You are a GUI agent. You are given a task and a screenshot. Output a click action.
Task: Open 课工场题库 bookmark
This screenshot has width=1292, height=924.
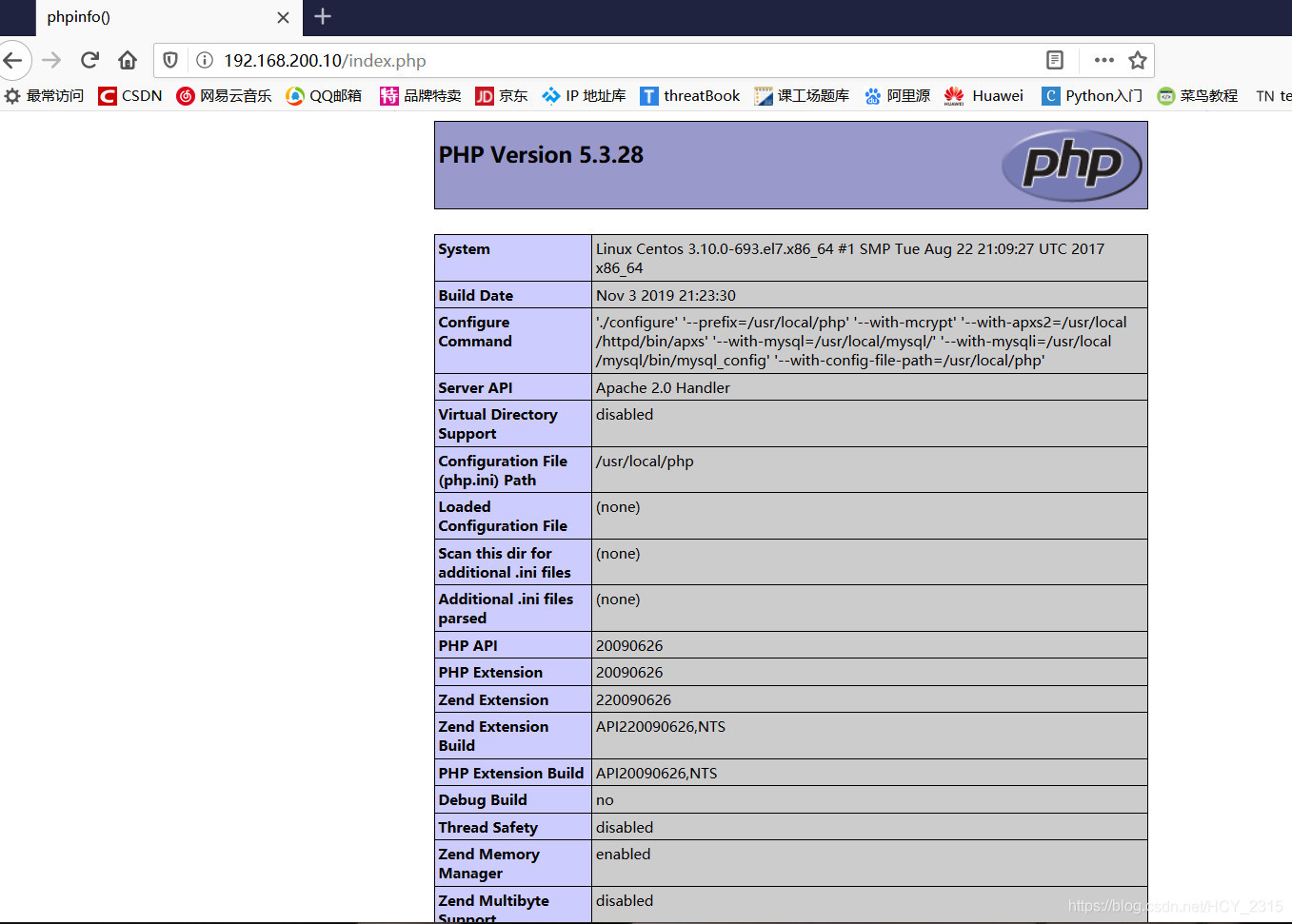802,95
